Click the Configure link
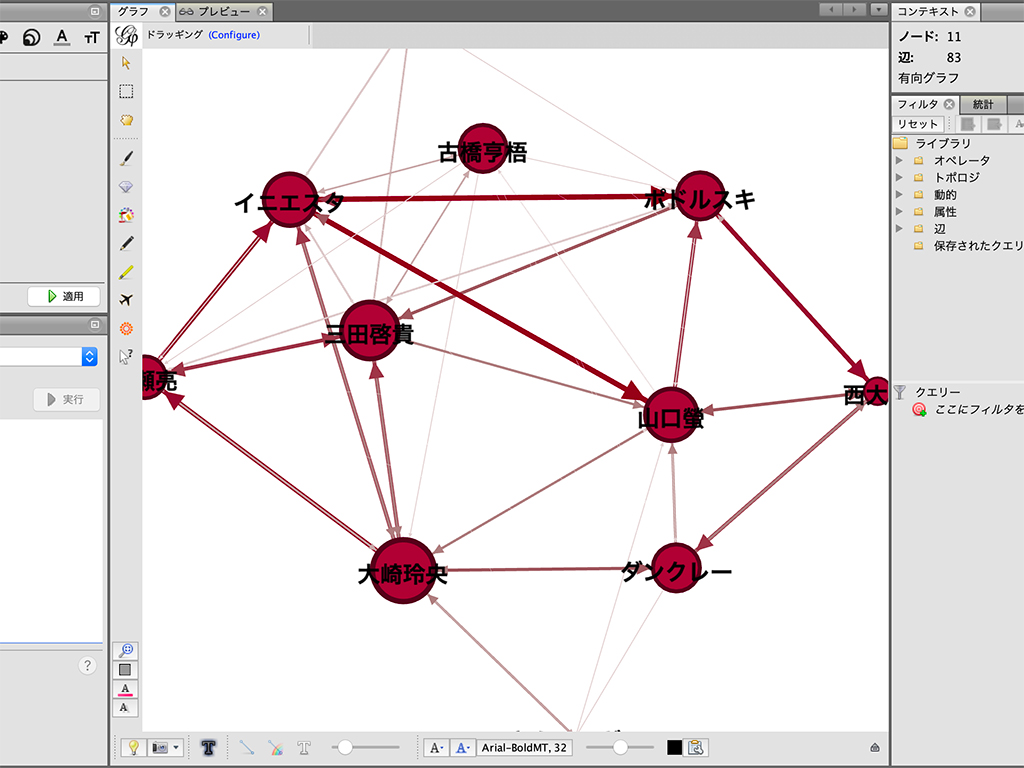The height and width of the screenshot is (768, 1024). point(234,35)
